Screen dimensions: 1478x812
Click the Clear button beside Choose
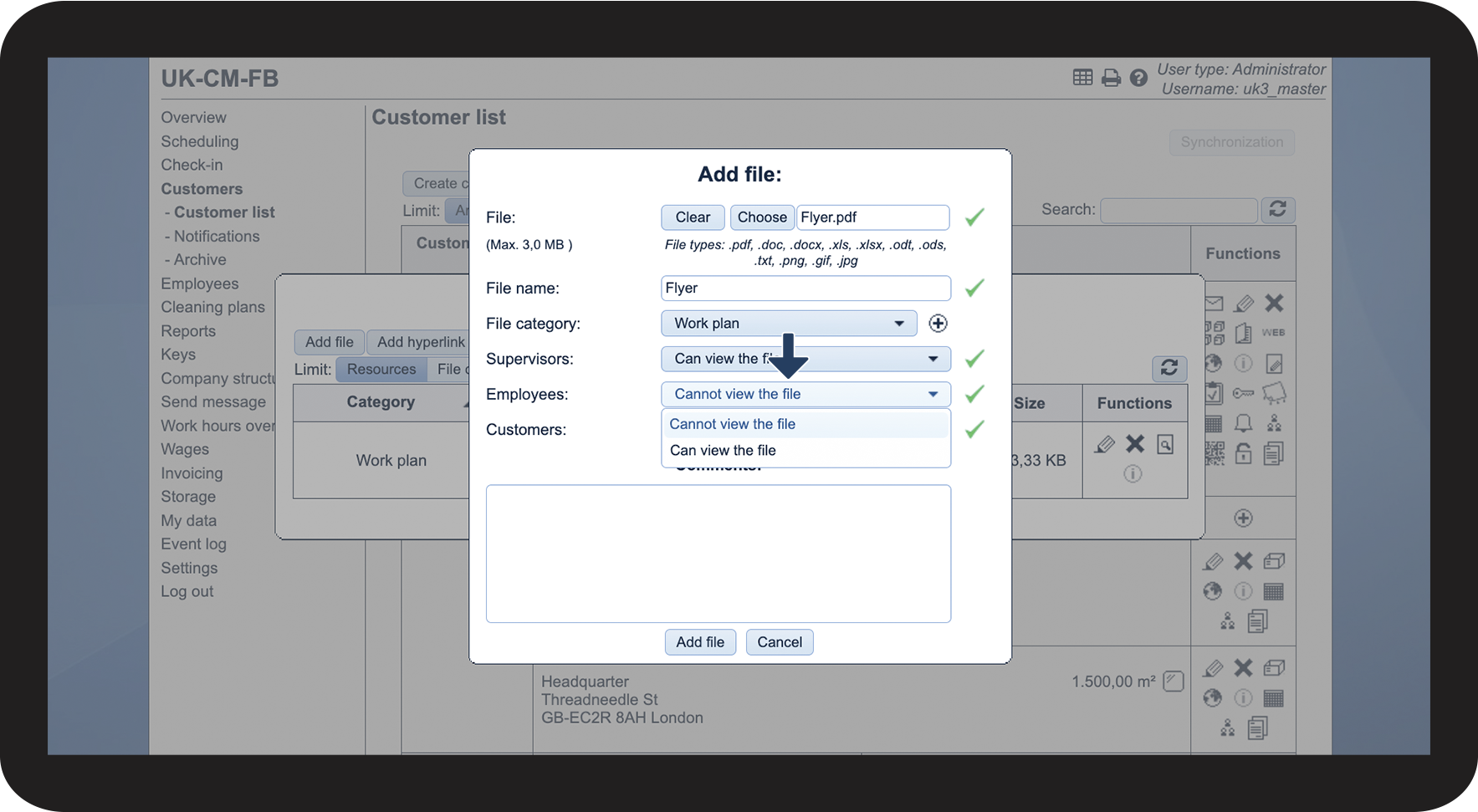click(x=693, y=217)
